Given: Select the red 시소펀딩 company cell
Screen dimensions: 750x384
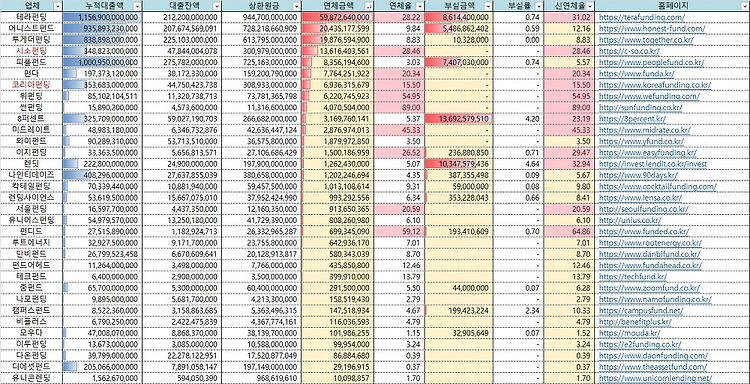Looking at the screenshot, I should point(32,51).
